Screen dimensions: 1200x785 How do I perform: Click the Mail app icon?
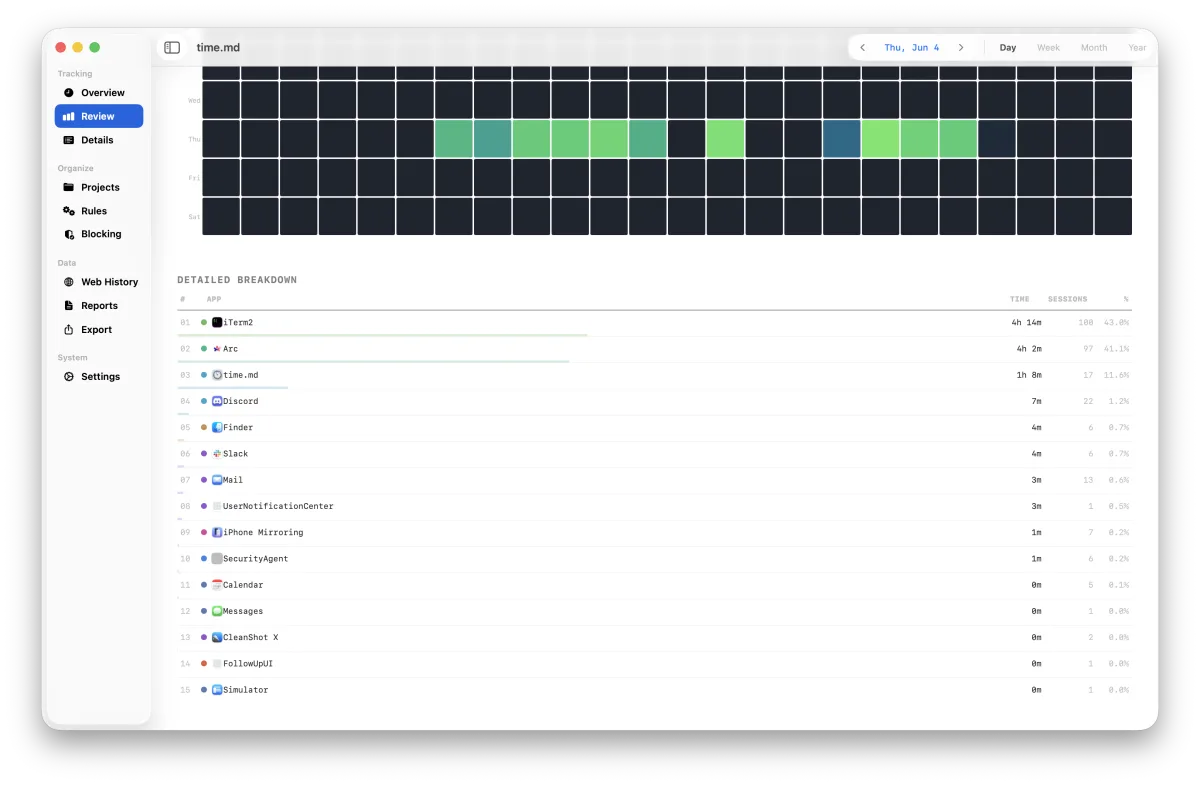point(217,480)
